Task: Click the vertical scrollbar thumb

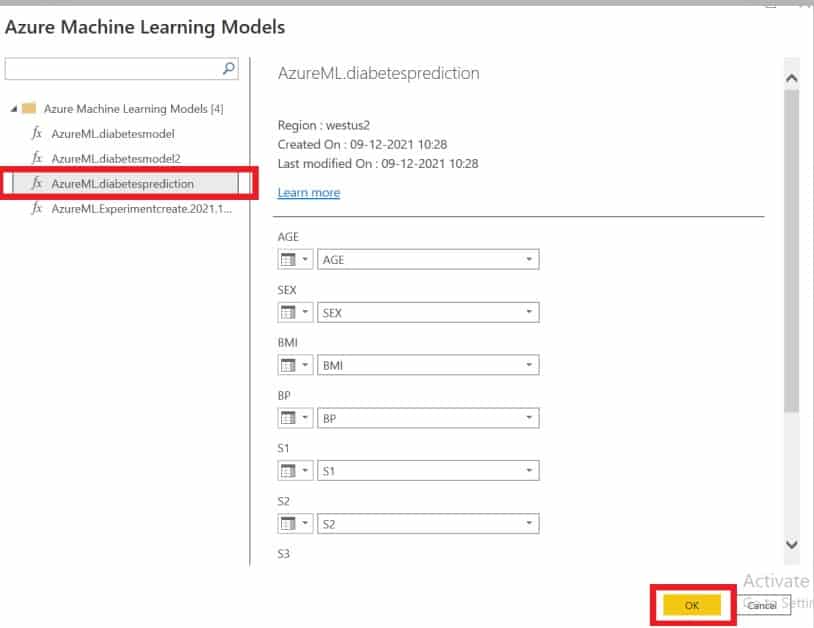Action: (792, 250)
